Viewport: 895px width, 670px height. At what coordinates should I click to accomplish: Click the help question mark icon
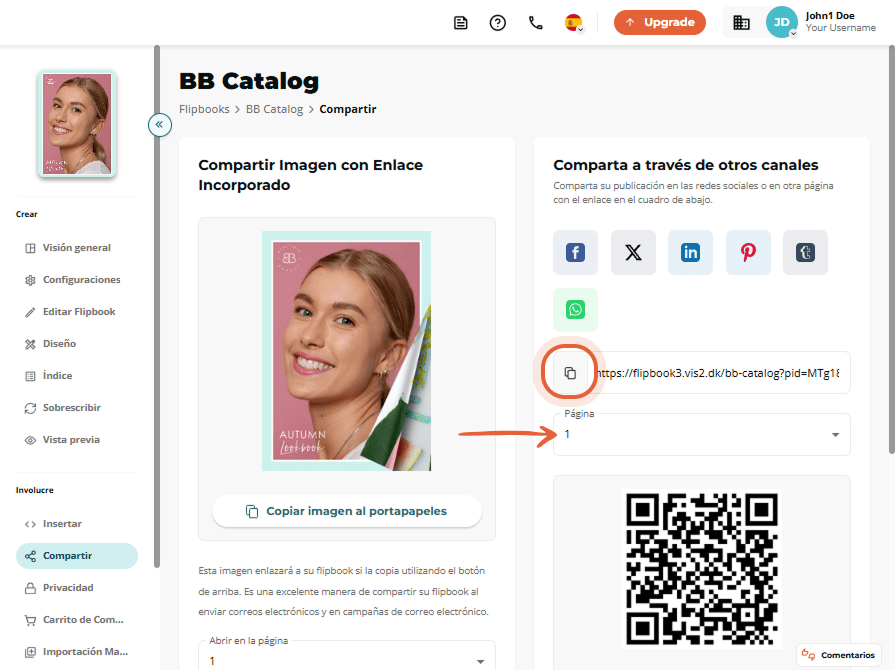(498, 23)
